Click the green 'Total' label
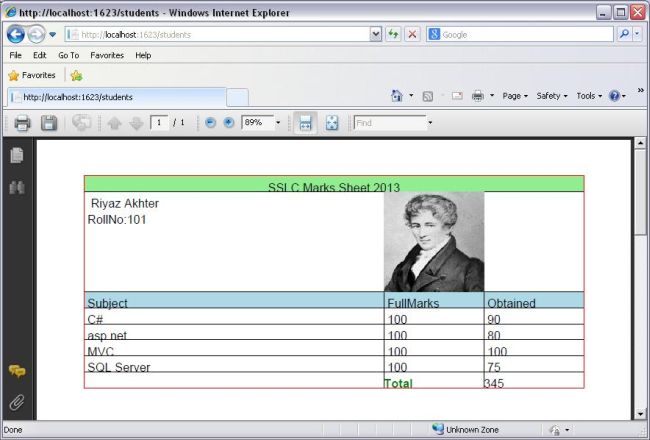650x440 pixels. click(398, 383)
